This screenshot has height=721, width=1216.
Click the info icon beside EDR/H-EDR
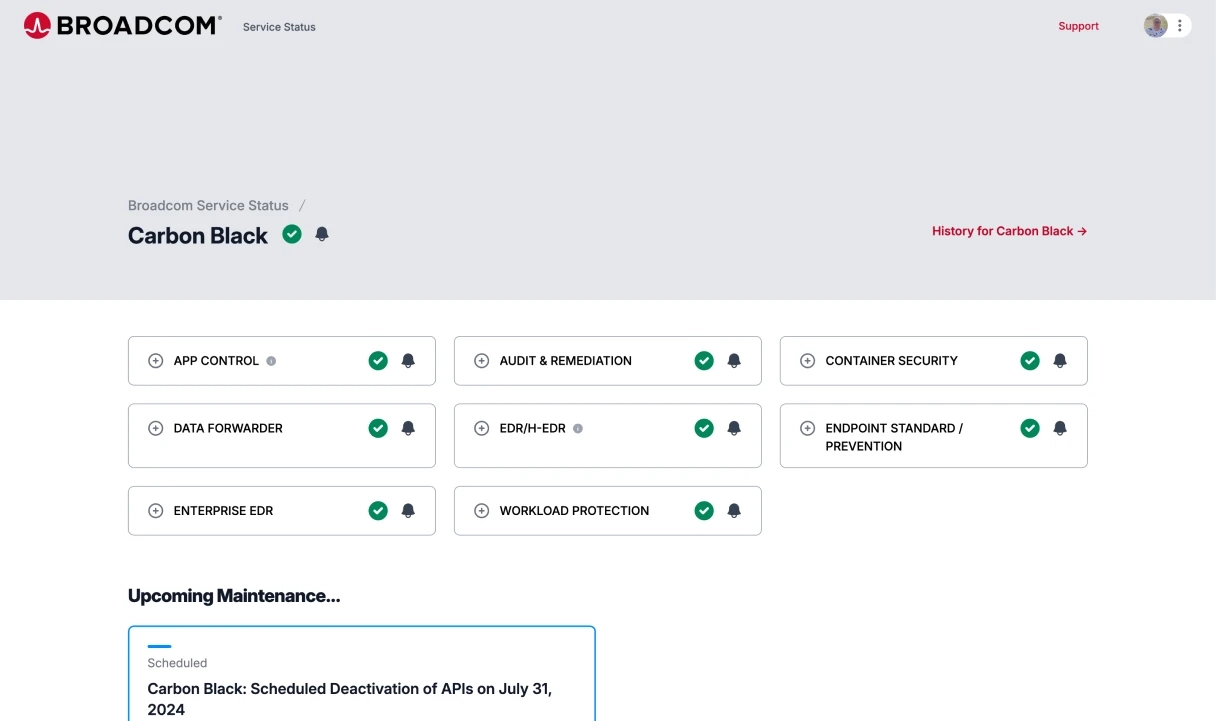coord(578,429)
